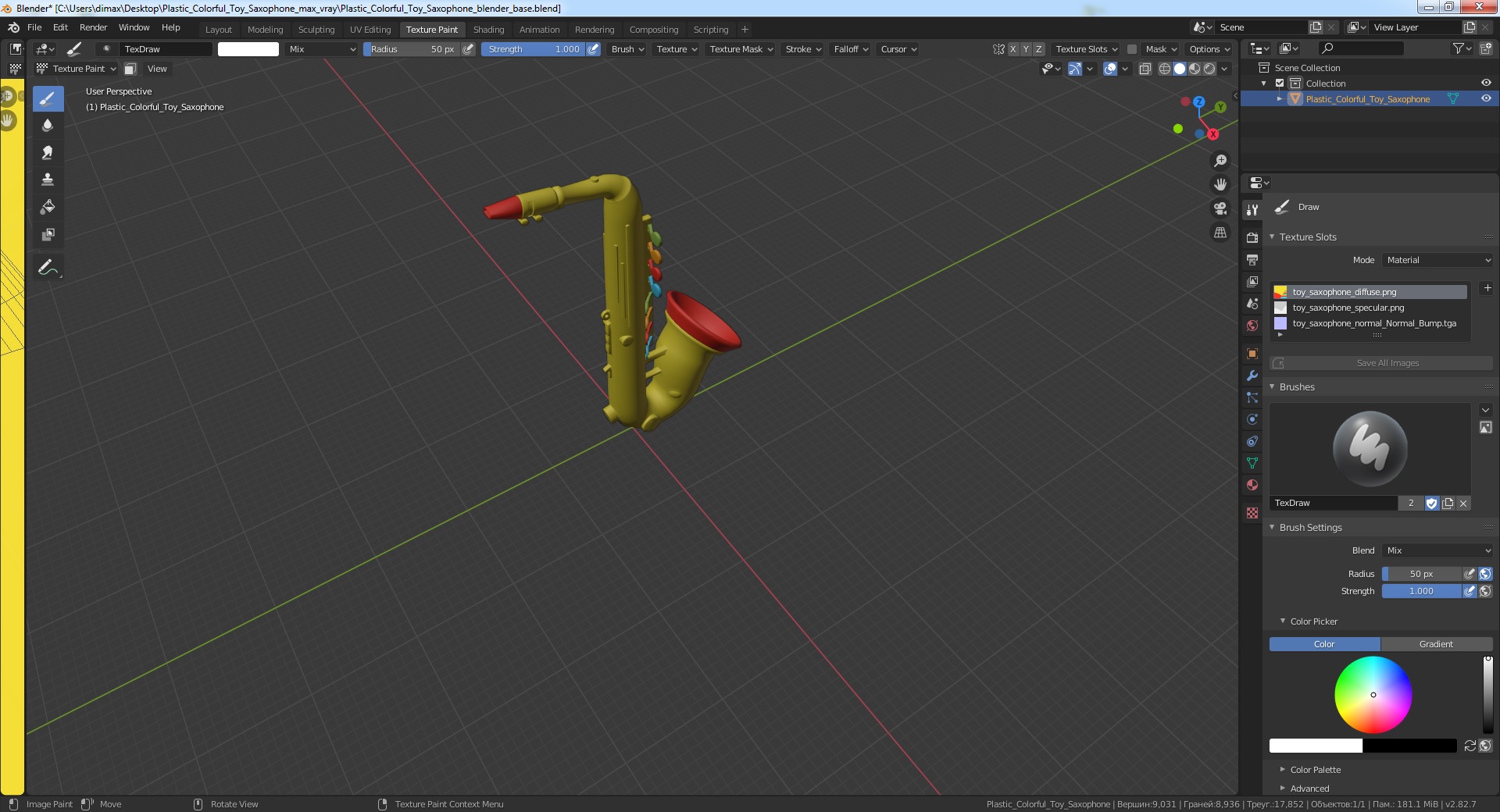Toggle radius pressure sensitivity in header
This screenshot has width=1500, height=812.
(468, 49)
